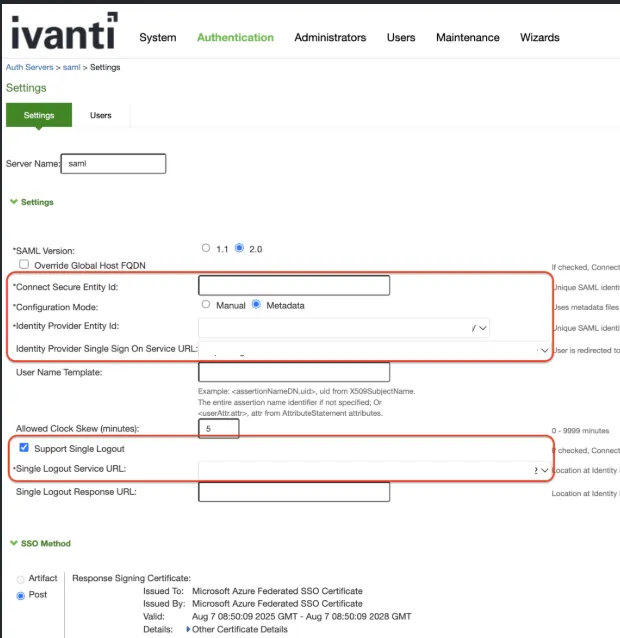620x638 pixels.
Task: Click the Ivanti logo
Action: (x=64, y=31)
